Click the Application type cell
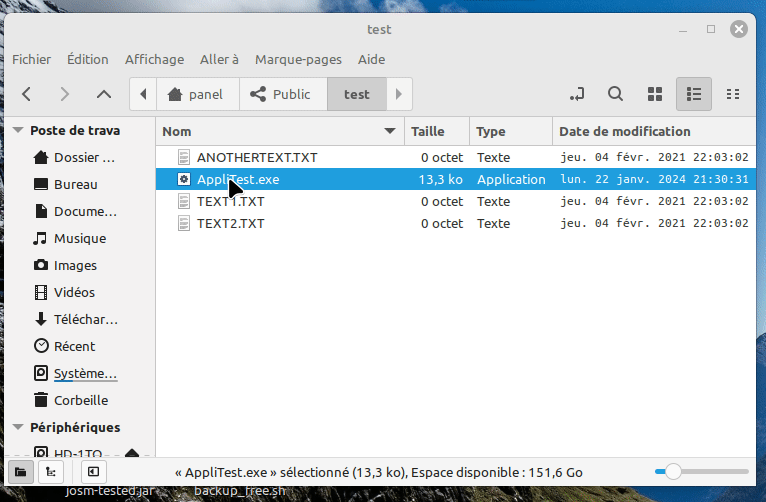Viewport: 766px width, 502px height. coord(511,179)
